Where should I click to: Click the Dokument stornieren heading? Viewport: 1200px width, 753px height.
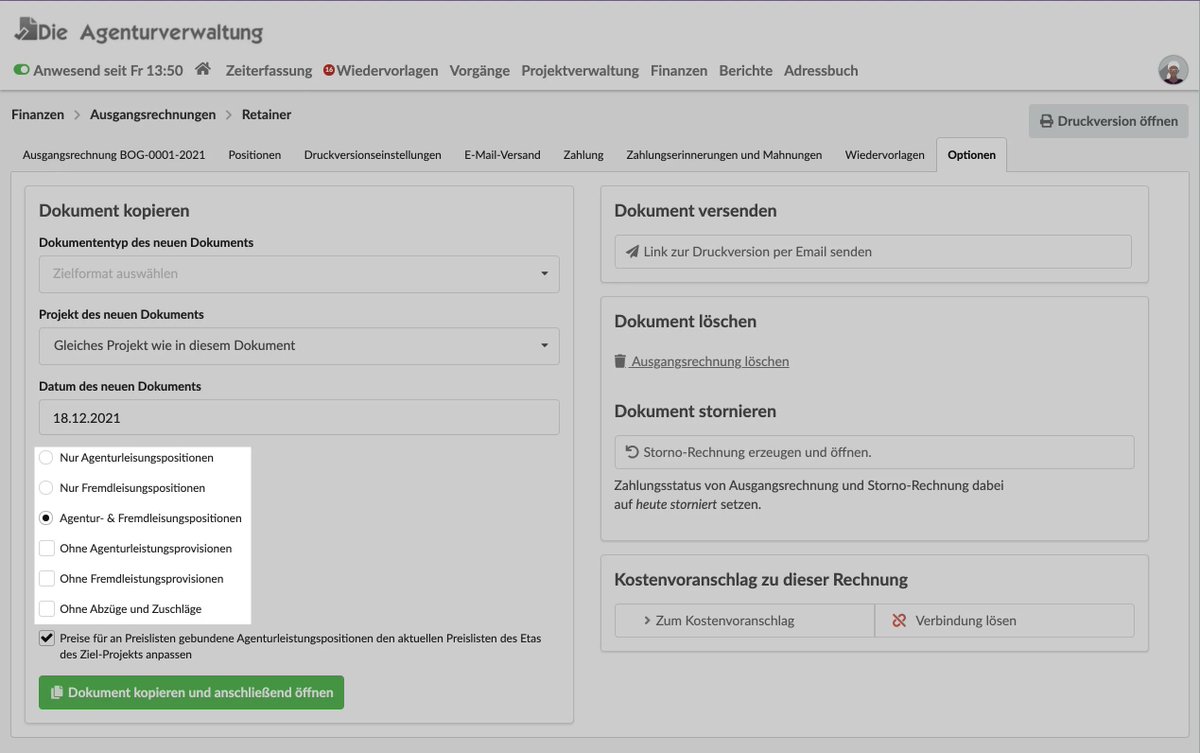click(695, 411)
